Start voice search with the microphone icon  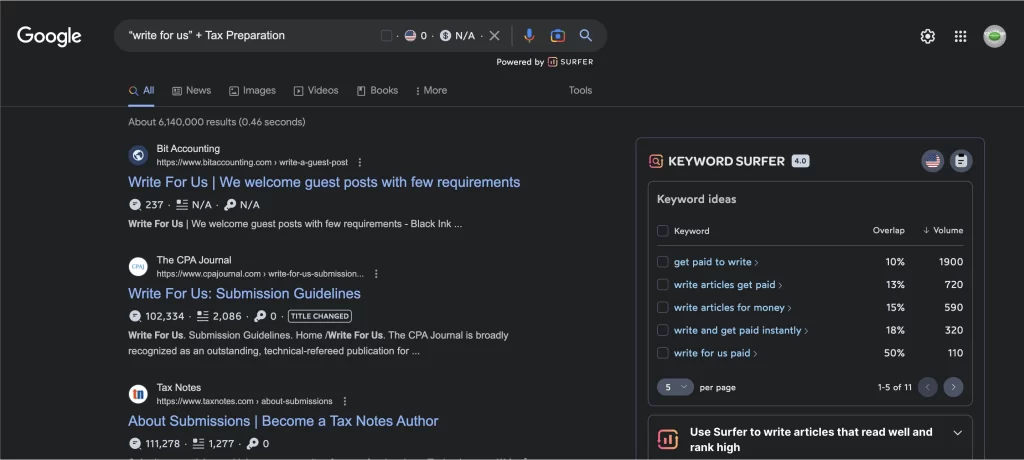[529, 36]
